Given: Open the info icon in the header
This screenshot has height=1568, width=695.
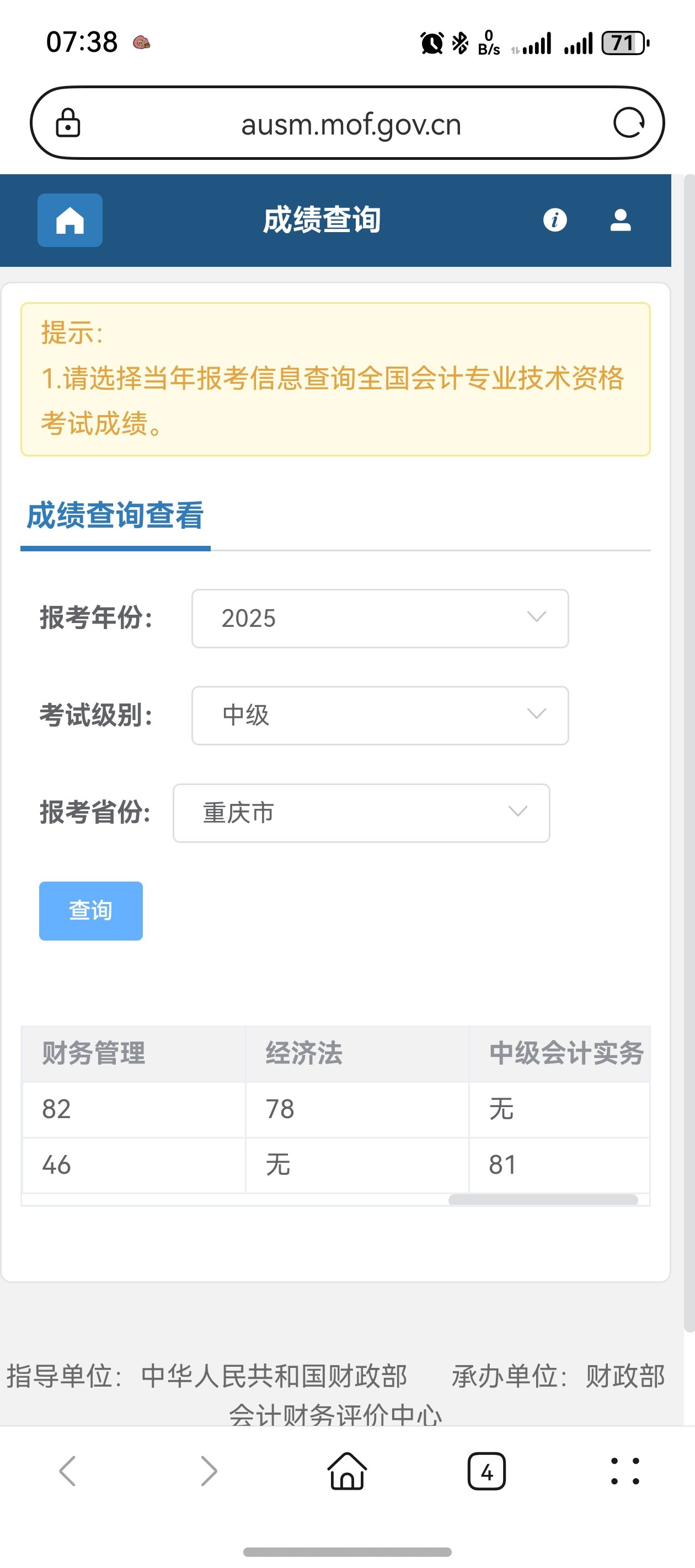Looking at the screenshot, I should (554, 220).
